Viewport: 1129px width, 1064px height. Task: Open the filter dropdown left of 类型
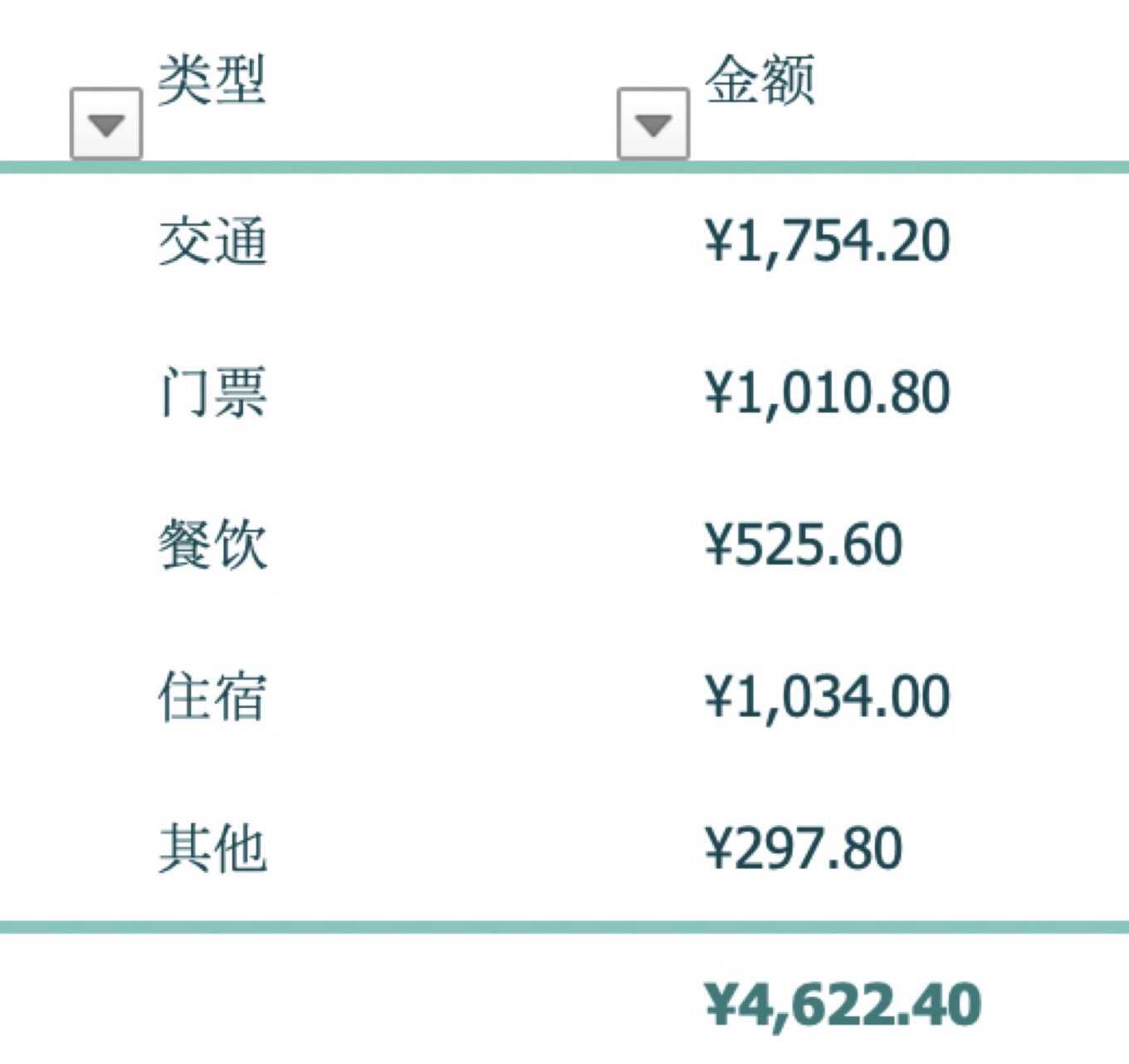click(x=106, y=124)
